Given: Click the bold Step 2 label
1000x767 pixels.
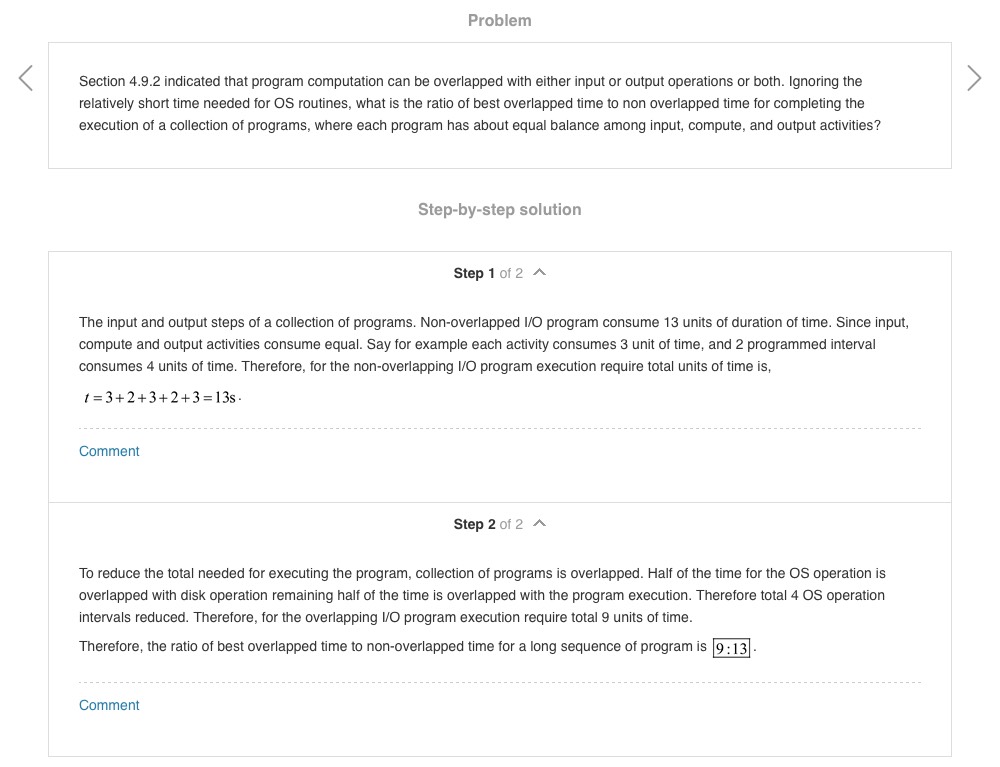Looking at the screenshot, I should coord(474,524).
